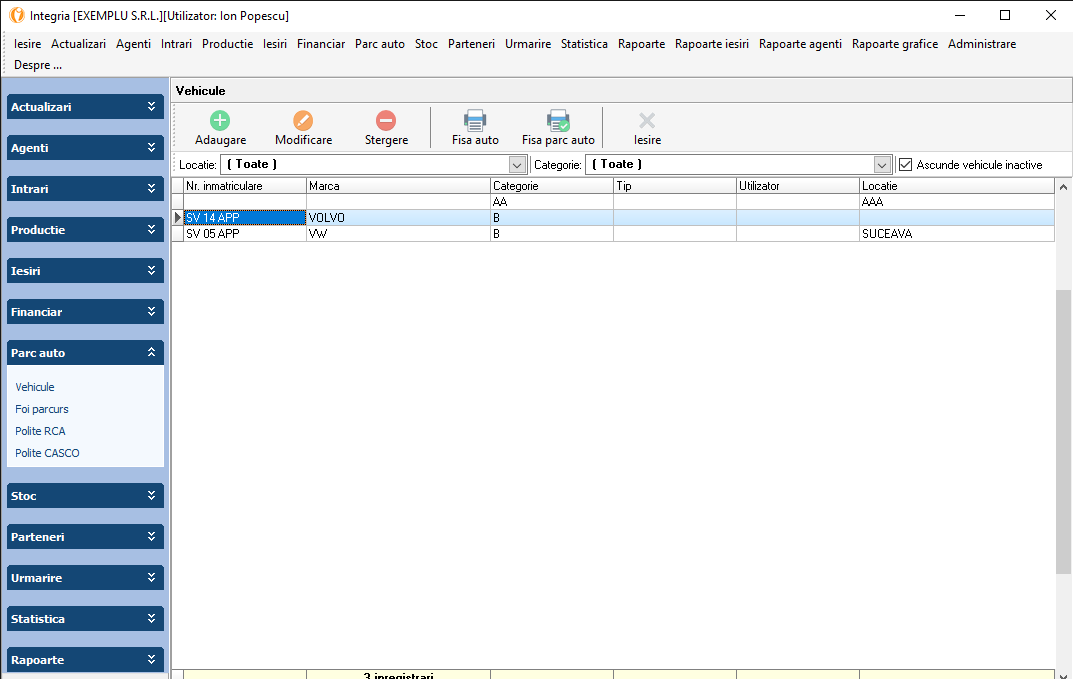Open the Parc auto menu
Image resolution: width=1073 pixels, height=679 pixels.
pyautogui.click(x=380, y=44)
